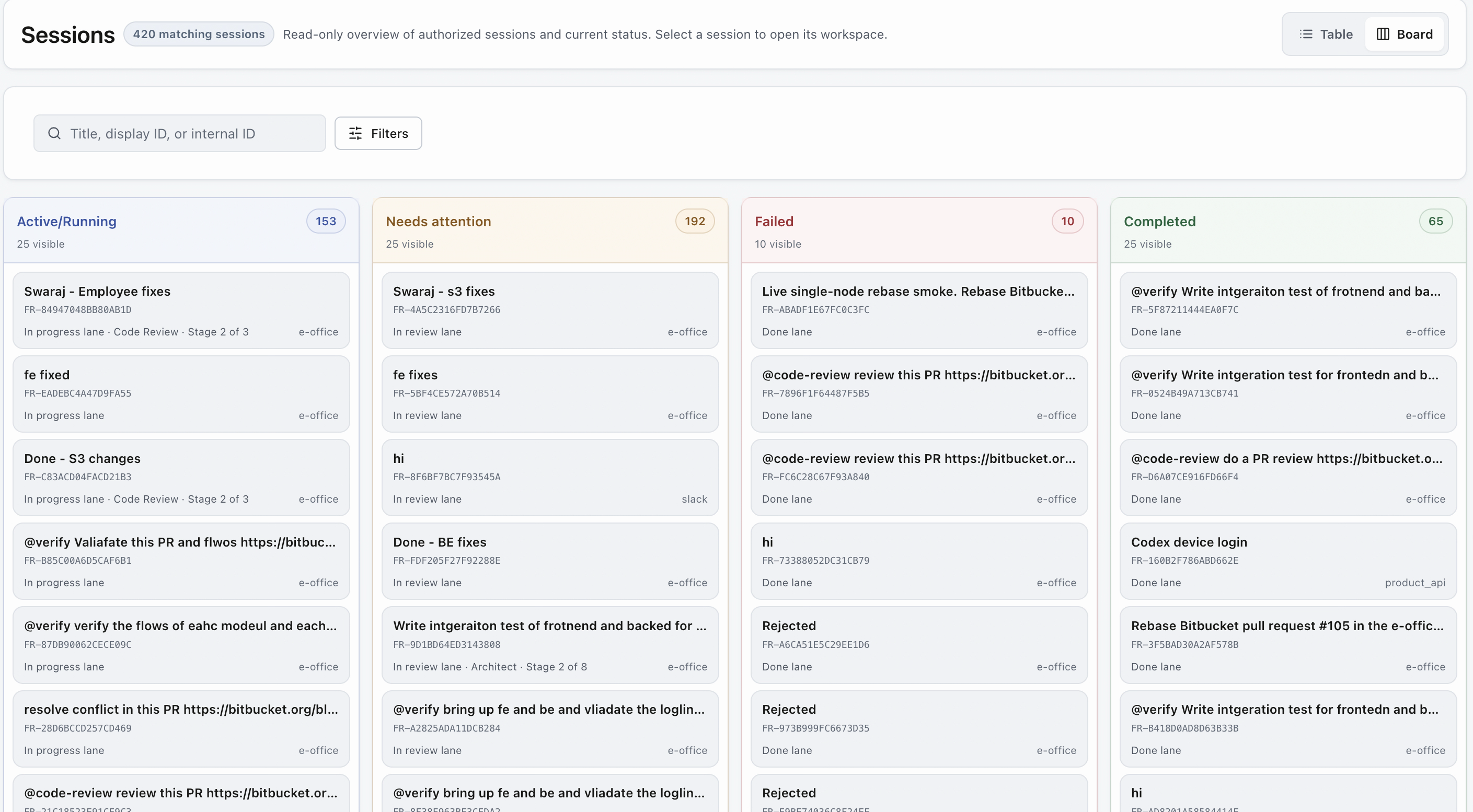Viewport: 1473px width, 812px height.
Task: Open completed session FR-5F87211444EA0F7C
Action: tap(1288, 311)
